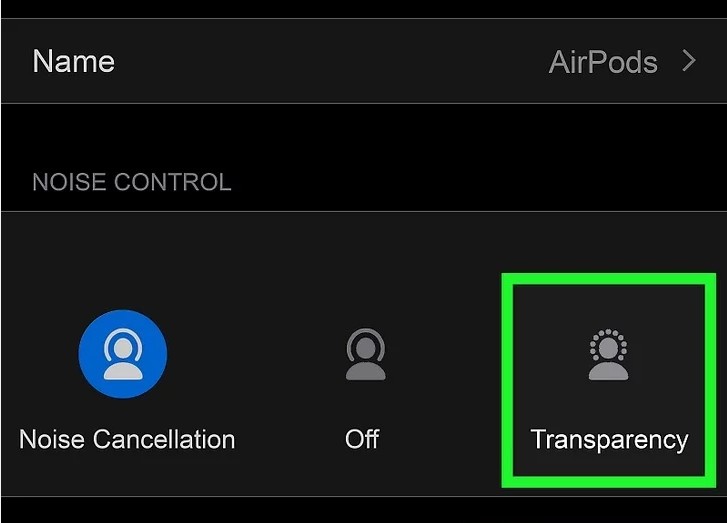This screenshot has width=727, height=523.
Task: Click the shoulders of the Transparency silhouette
Action: click(608, 371)
